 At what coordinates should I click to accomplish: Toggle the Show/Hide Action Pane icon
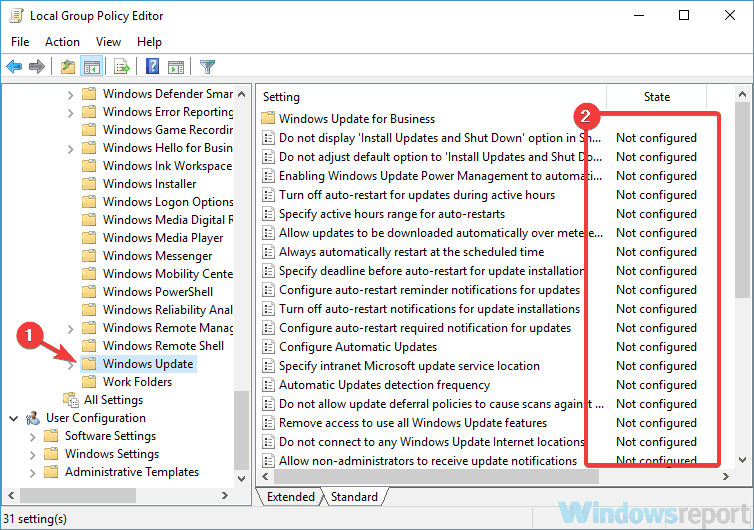pos(176,67)
